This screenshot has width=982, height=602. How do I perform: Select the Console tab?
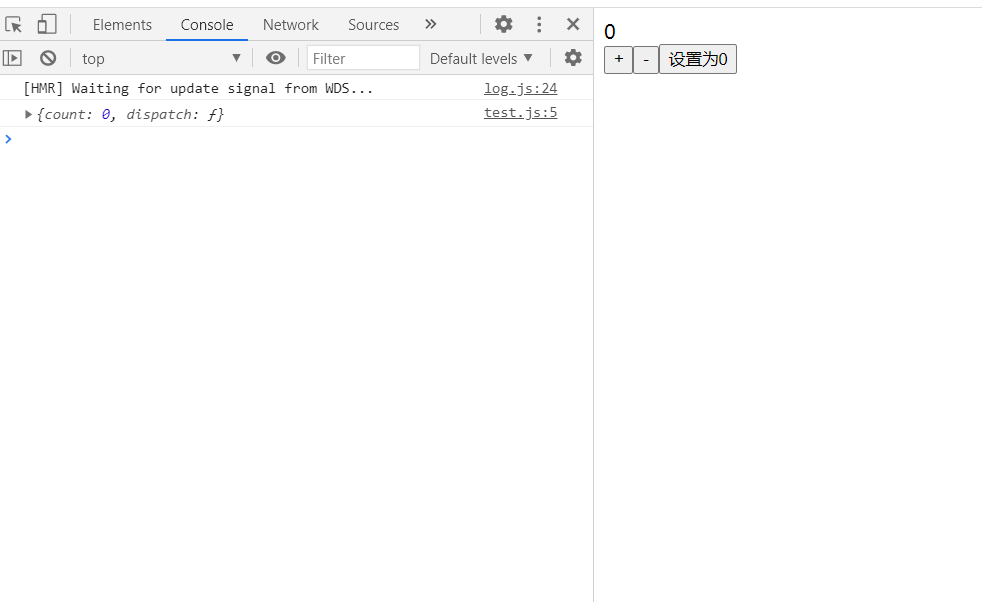click(207, 24)
